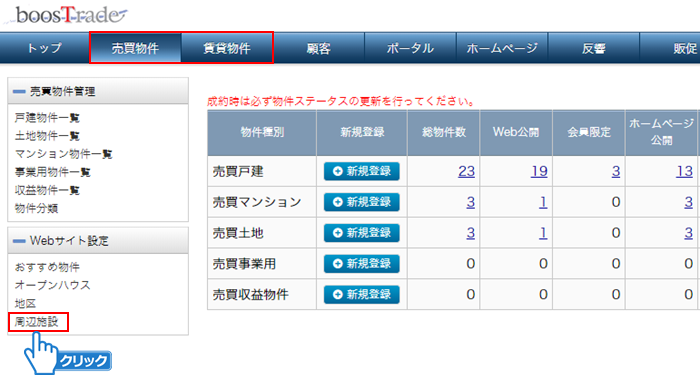The image size is (700, 375).
Task: Open 売買戸建 会員限定 count 3
Action: (616, 171)
